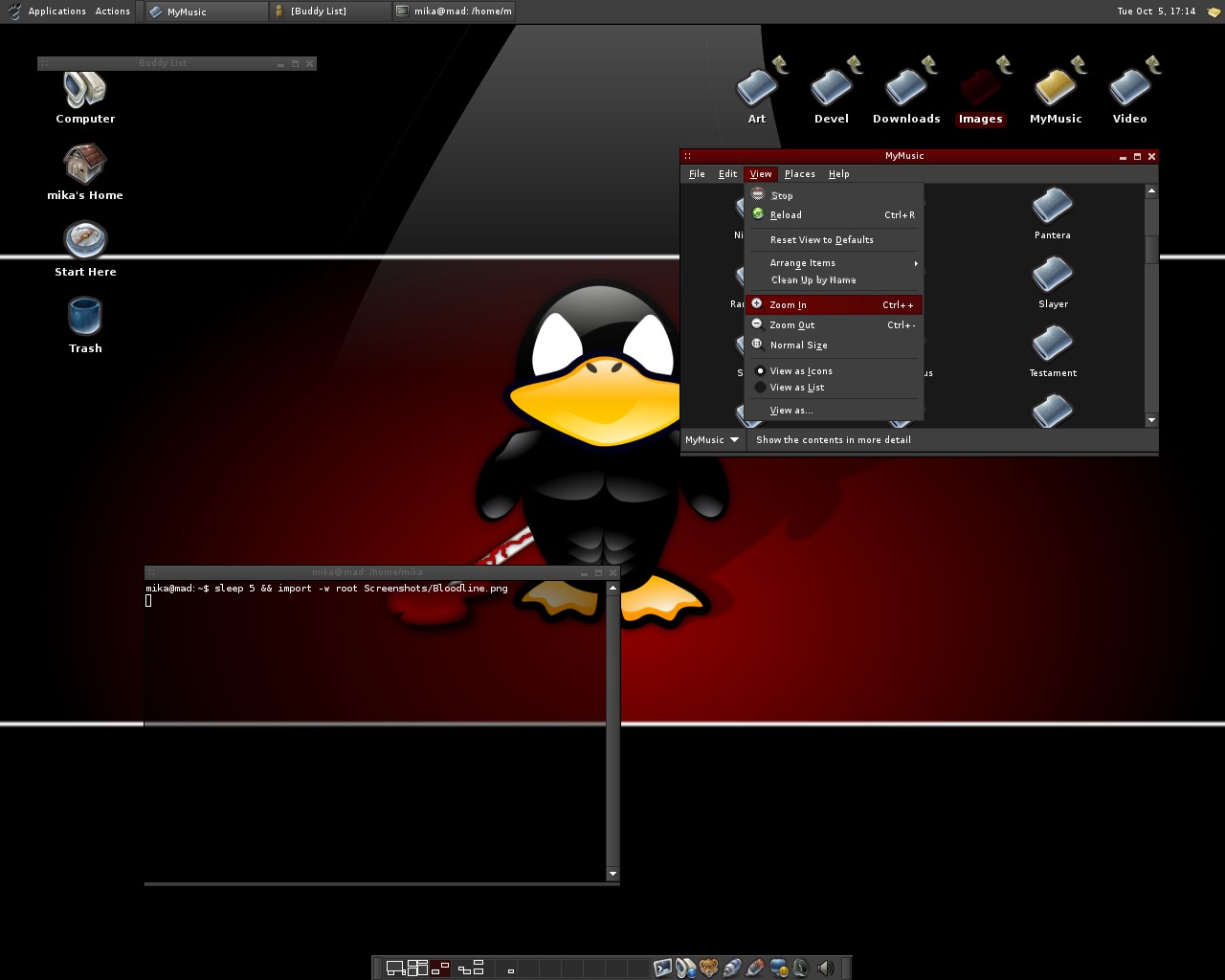
Task: Open the Edit menu in MyMusic
Action: click(x=728, y=174)
